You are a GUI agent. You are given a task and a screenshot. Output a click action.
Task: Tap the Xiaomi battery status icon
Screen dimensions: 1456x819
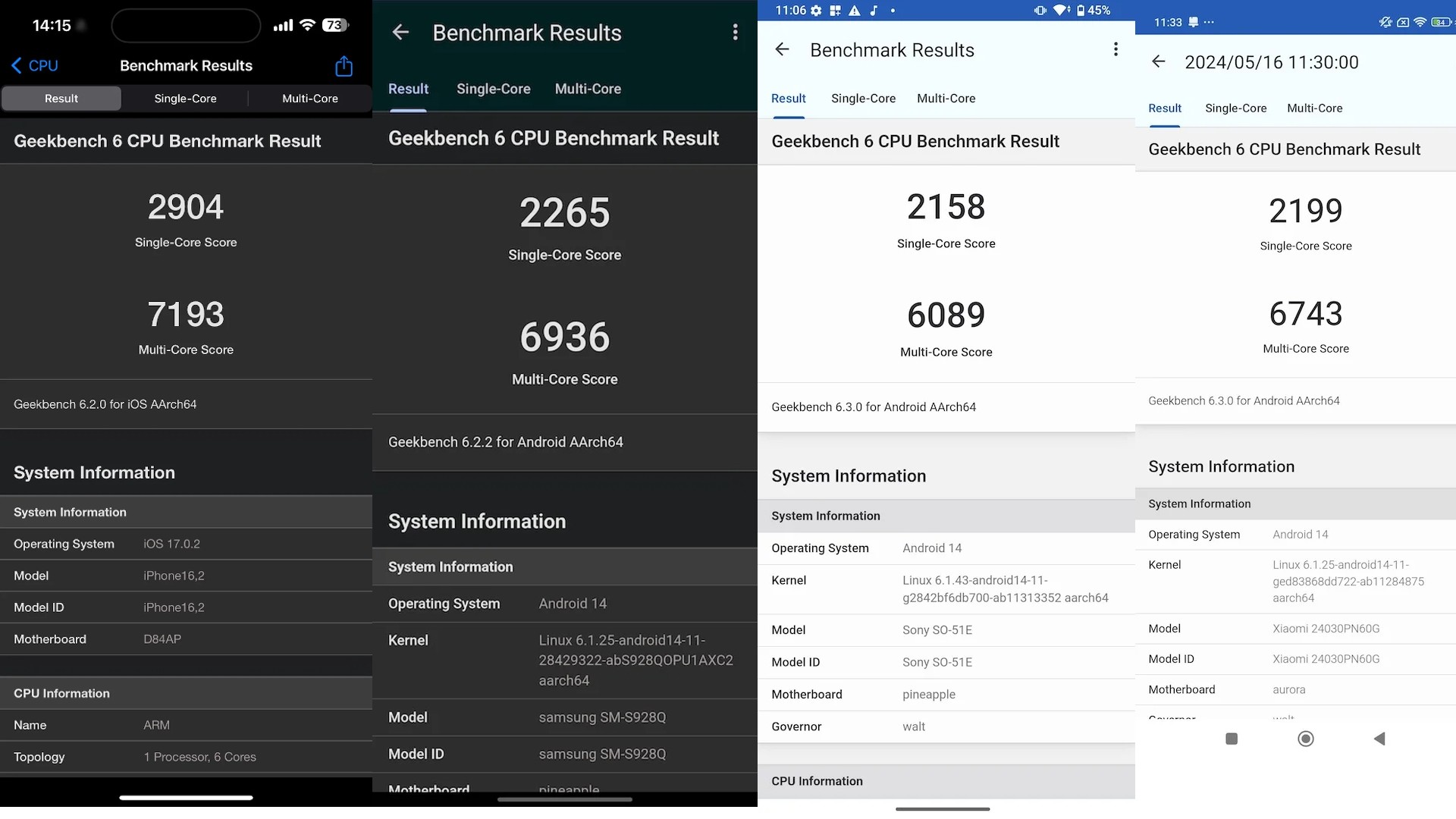point(1441,22)
